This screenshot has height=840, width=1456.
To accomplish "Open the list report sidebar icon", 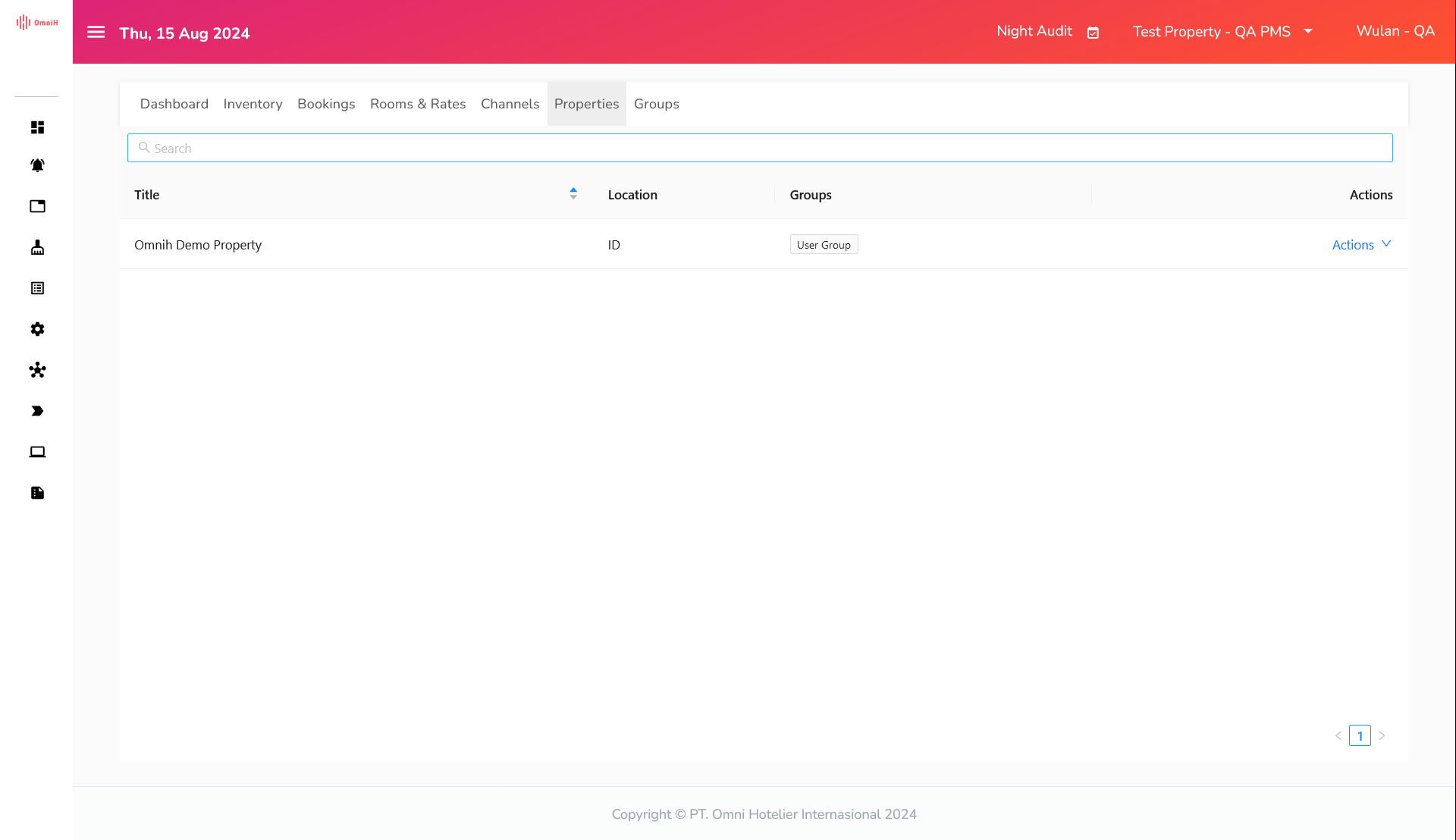I will [x=37, y=288].
